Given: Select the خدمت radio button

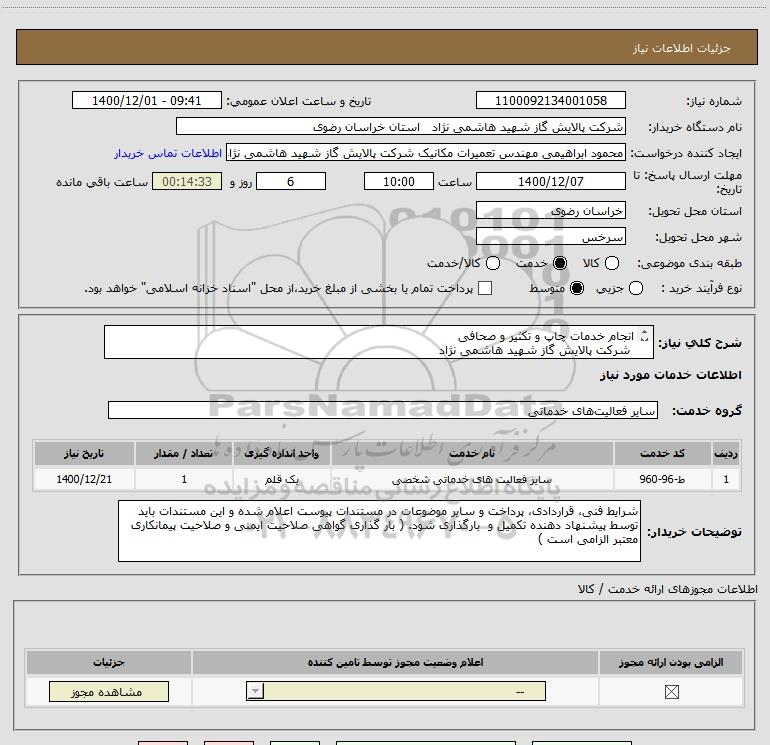Looking at the screenshot, I should click(559, 263).
